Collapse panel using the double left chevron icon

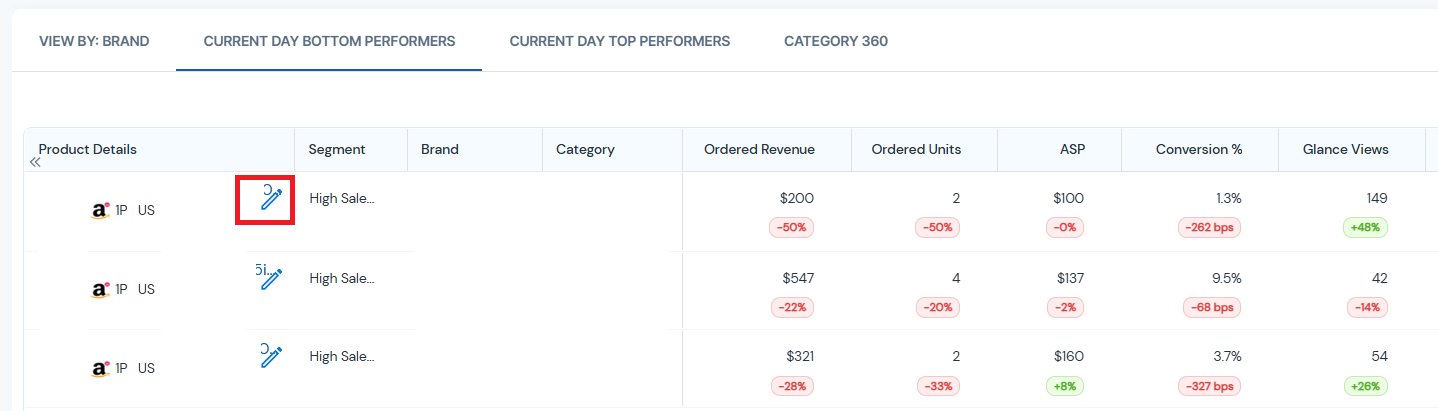(x=35, y=162)
